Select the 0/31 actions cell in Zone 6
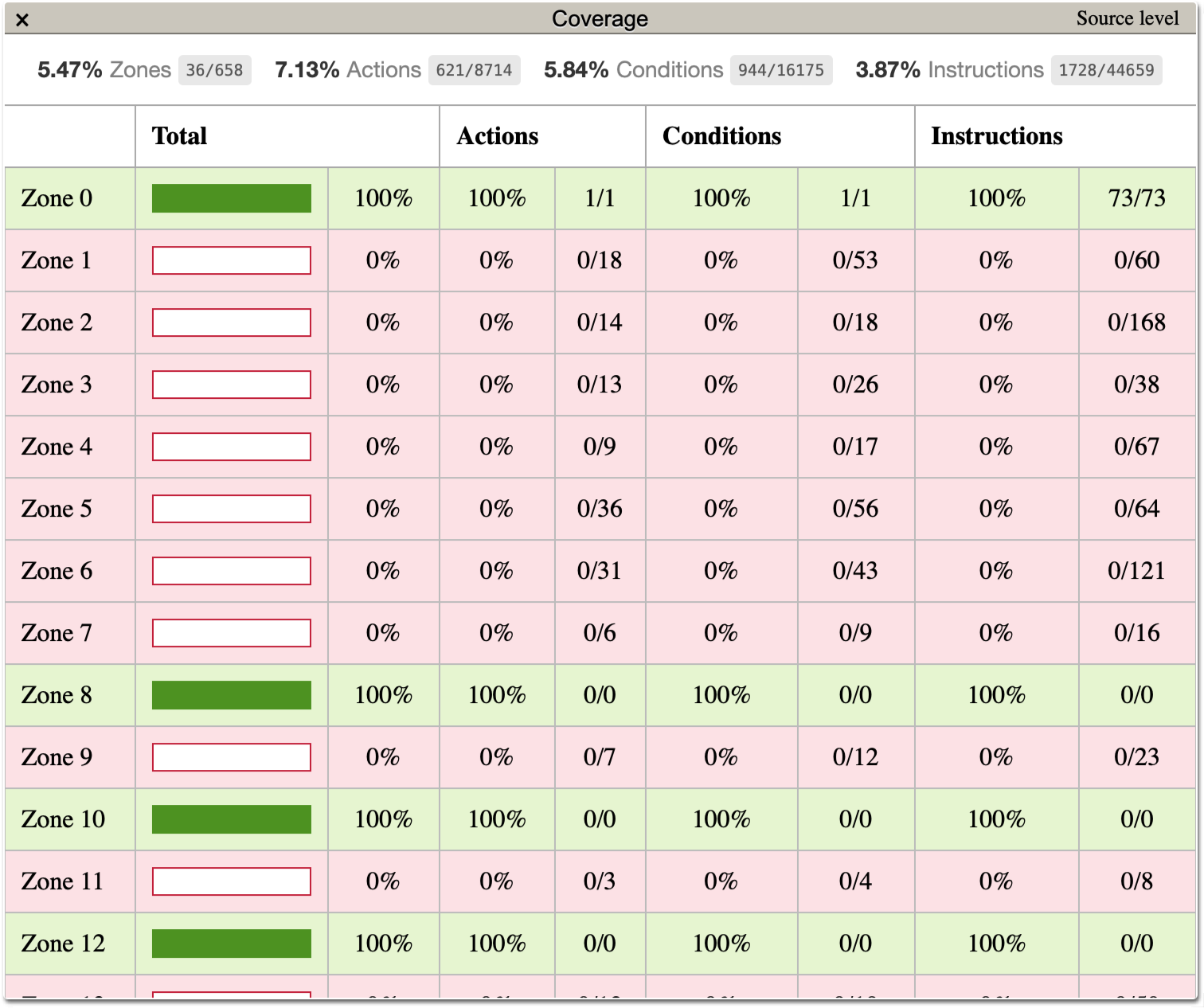 (600, 571)
